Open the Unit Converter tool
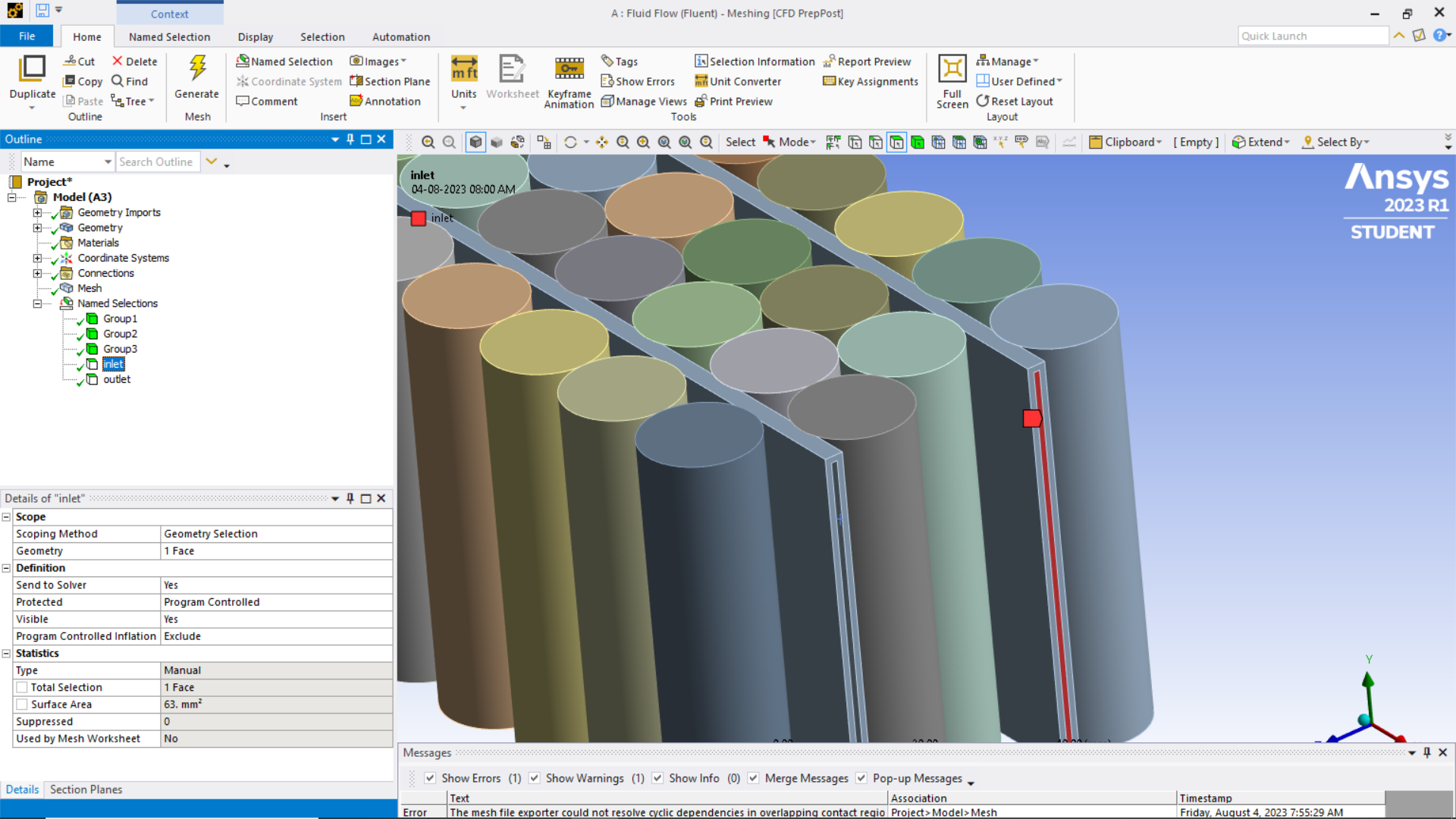Viewport: 1456px width, 819px height. coord(738,81)
